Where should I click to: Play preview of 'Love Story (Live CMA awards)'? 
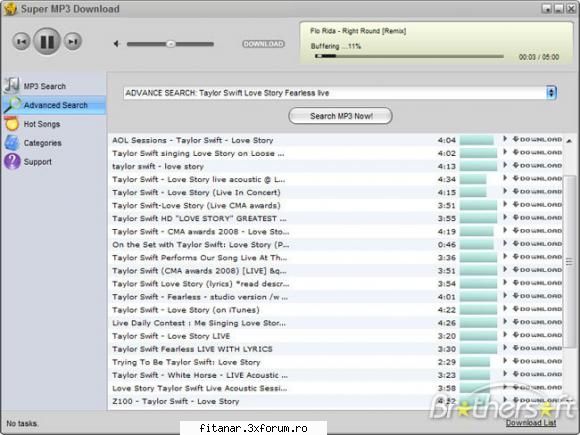coord(505,204)
